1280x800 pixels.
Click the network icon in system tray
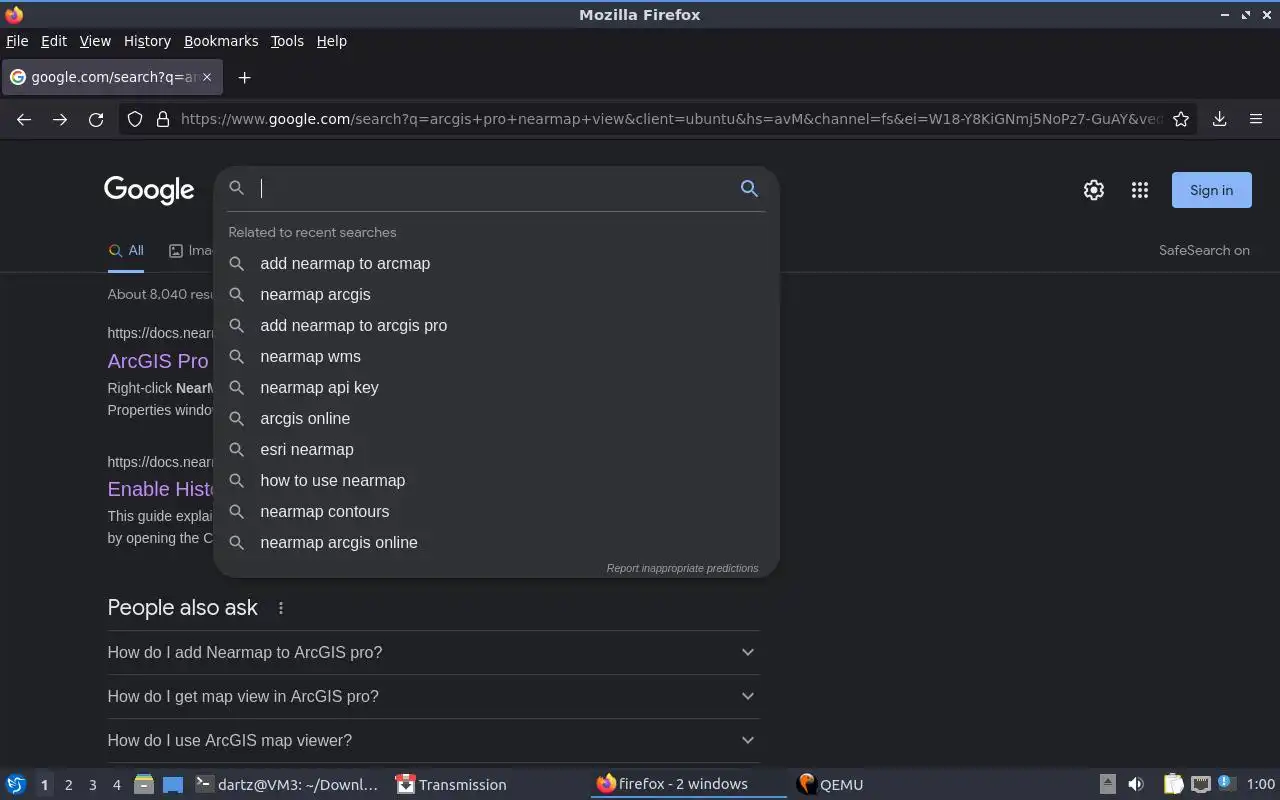tap(1201, 785)
